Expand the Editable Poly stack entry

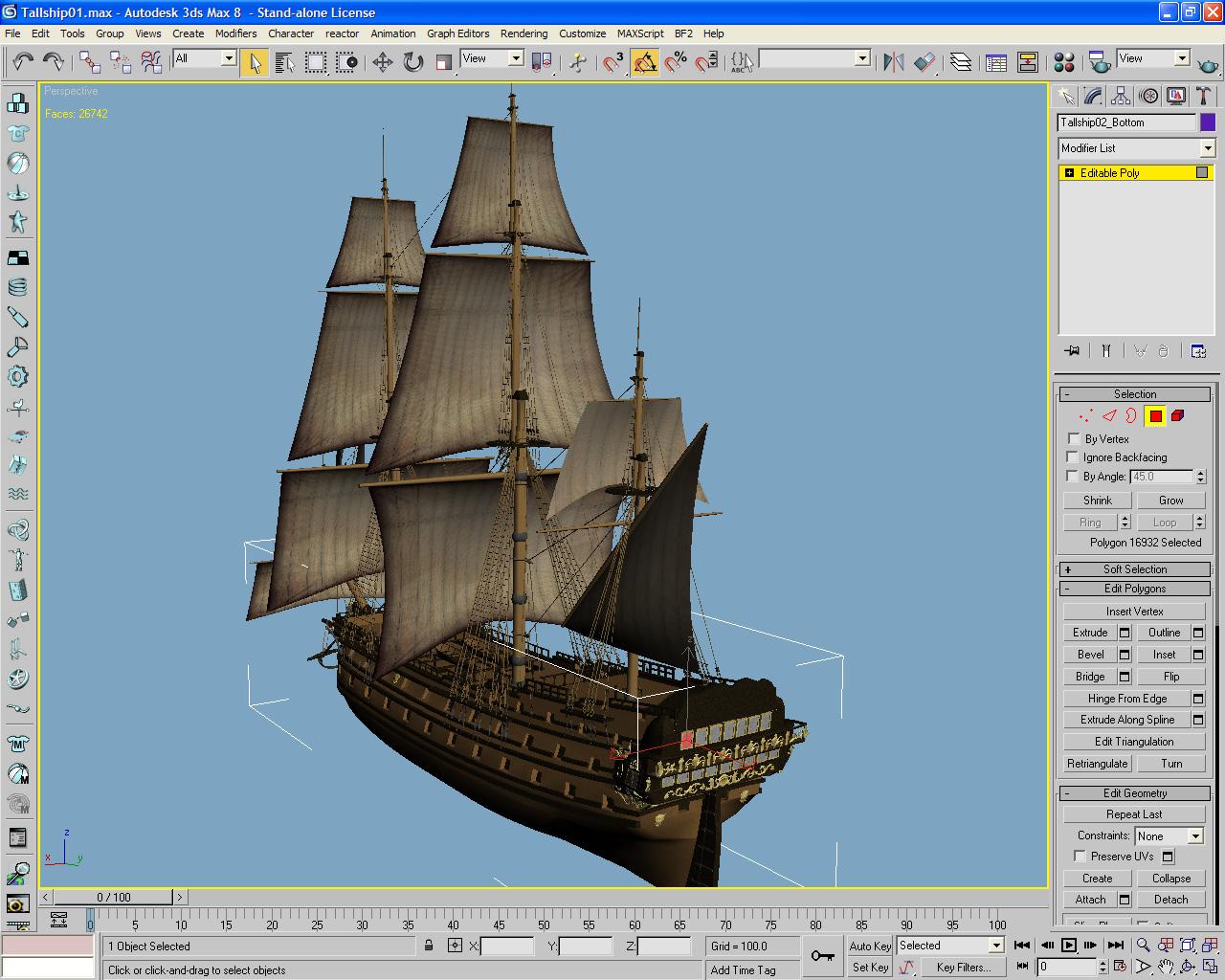[1069, 173]
